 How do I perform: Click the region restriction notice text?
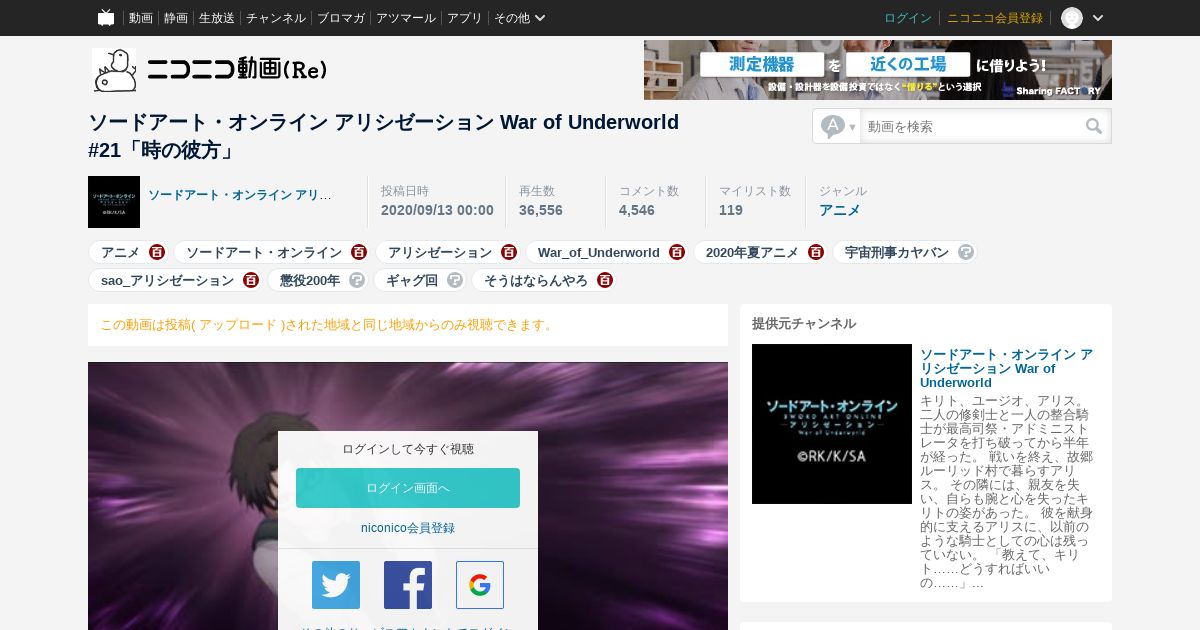pos(328,325)
